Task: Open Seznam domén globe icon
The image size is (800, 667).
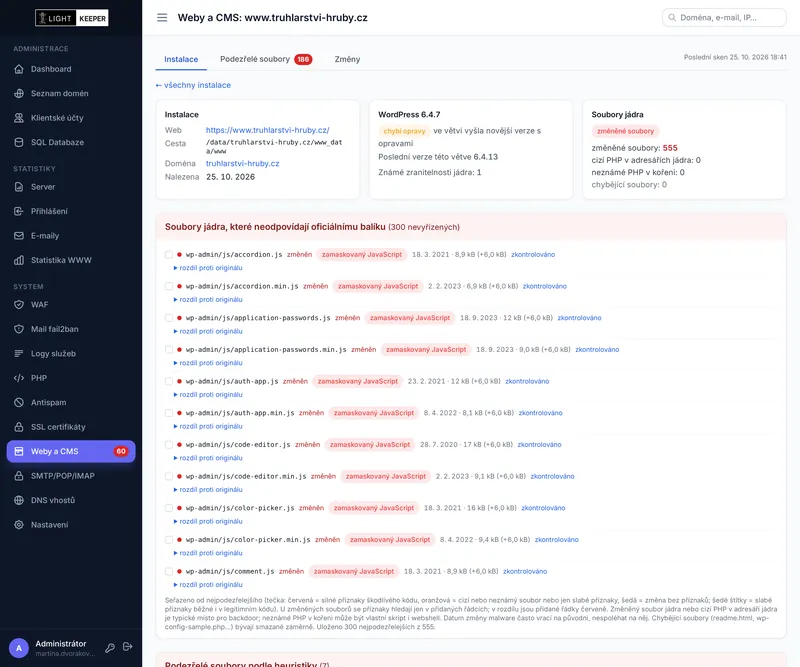Action: click(19, 93)
